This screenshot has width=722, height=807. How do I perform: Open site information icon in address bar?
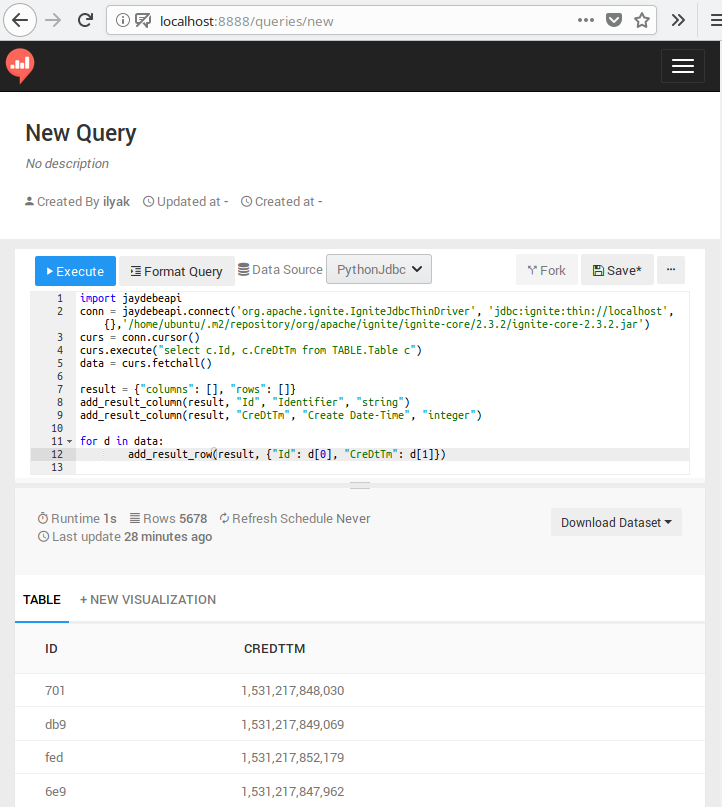tap(122, 21)
